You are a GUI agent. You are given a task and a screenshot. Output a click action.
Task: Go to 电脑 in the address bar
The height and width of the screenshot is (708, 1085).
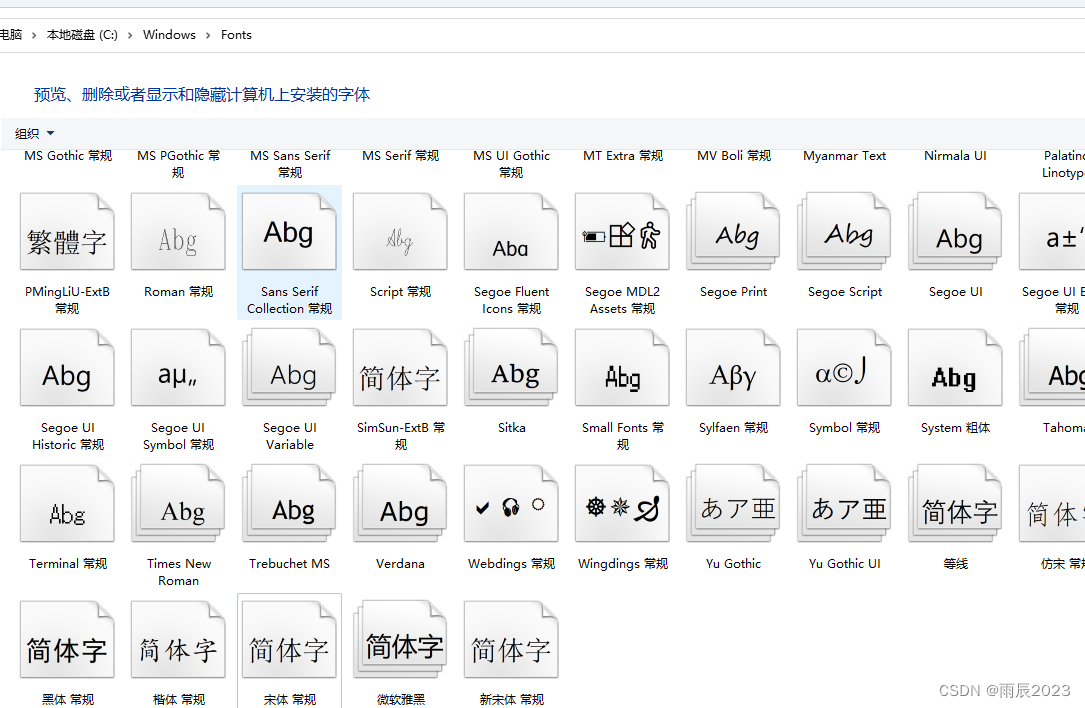tap(10, 34)
